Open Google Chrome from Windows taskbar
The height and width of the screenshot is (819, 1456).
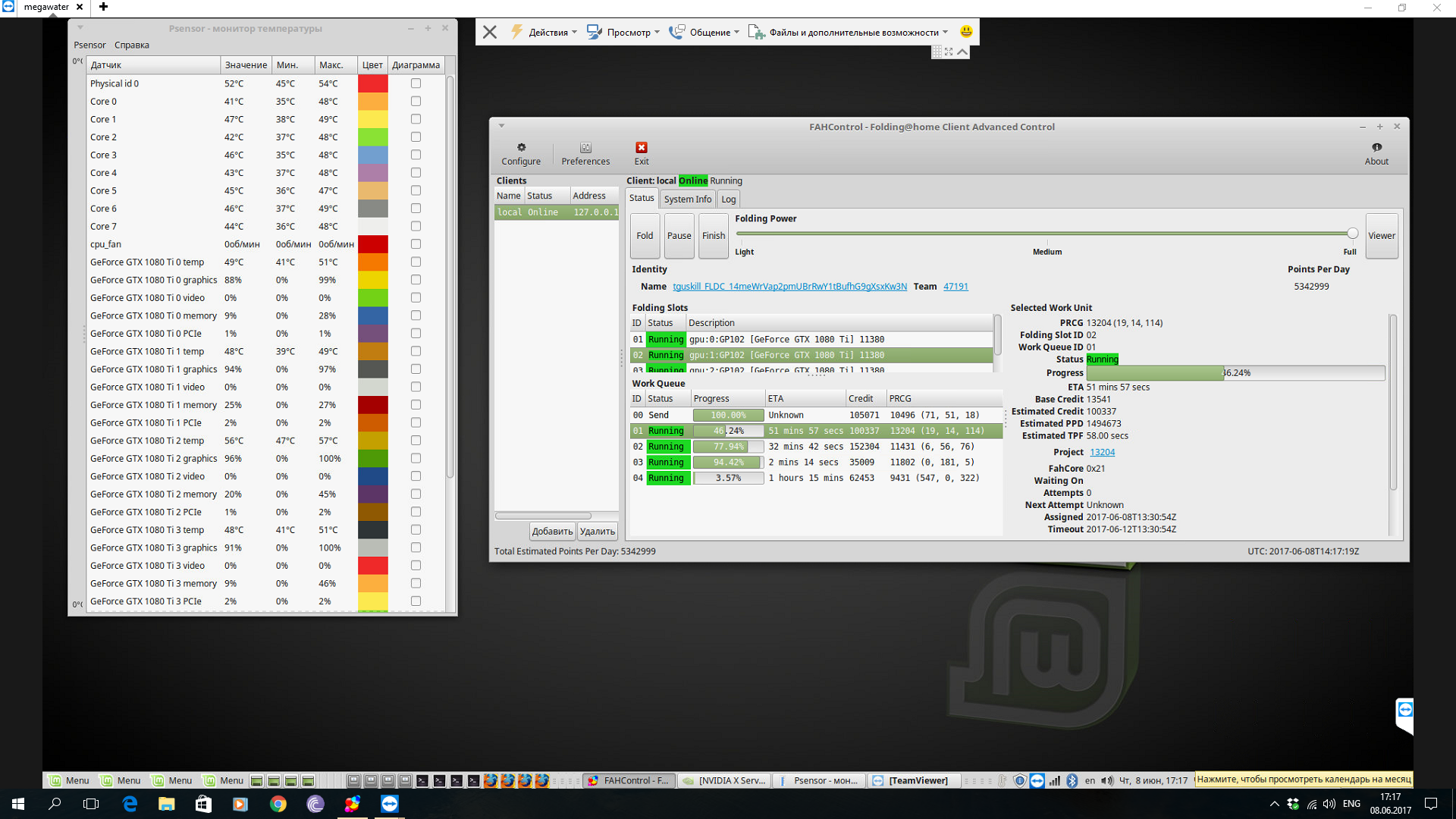278,804
